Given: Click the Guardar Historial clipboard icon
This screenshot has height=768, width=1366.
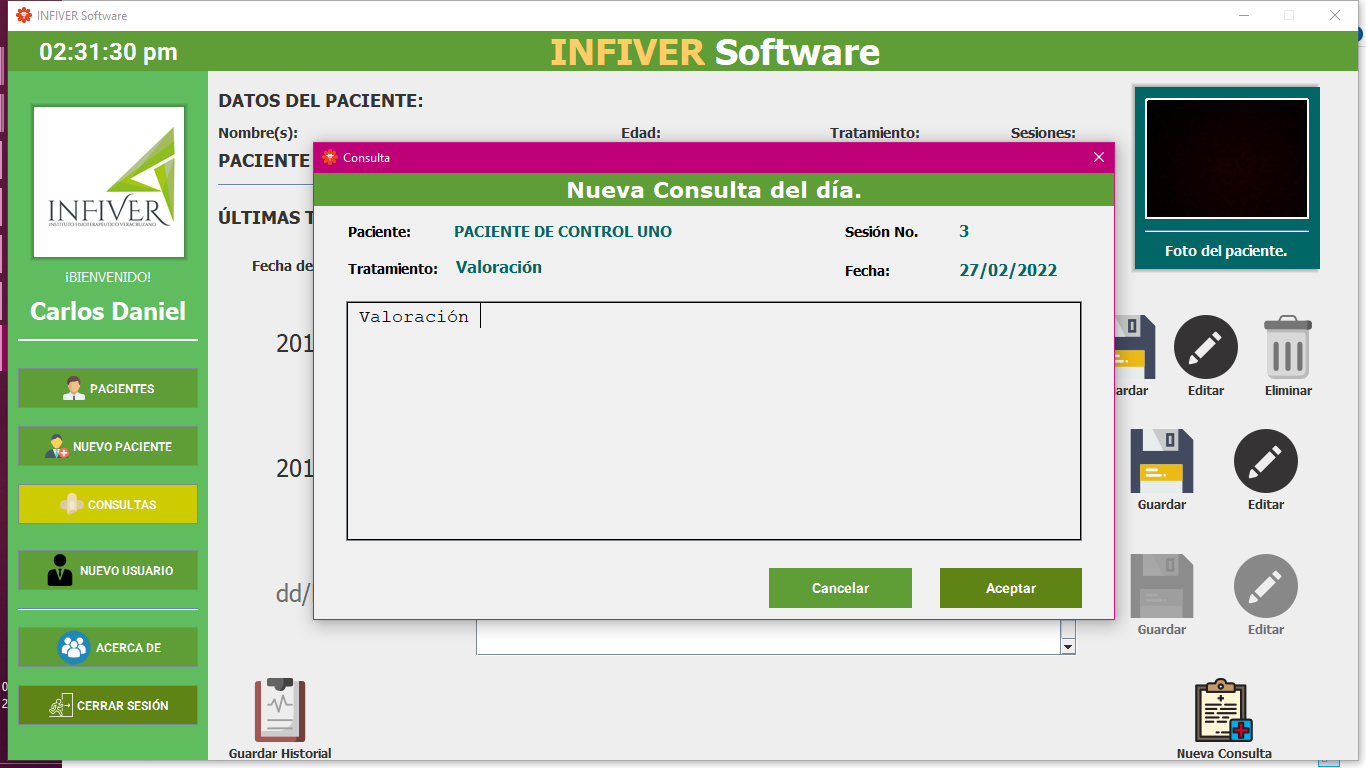Looking at the screenshot, I should [x=280, y=711].
